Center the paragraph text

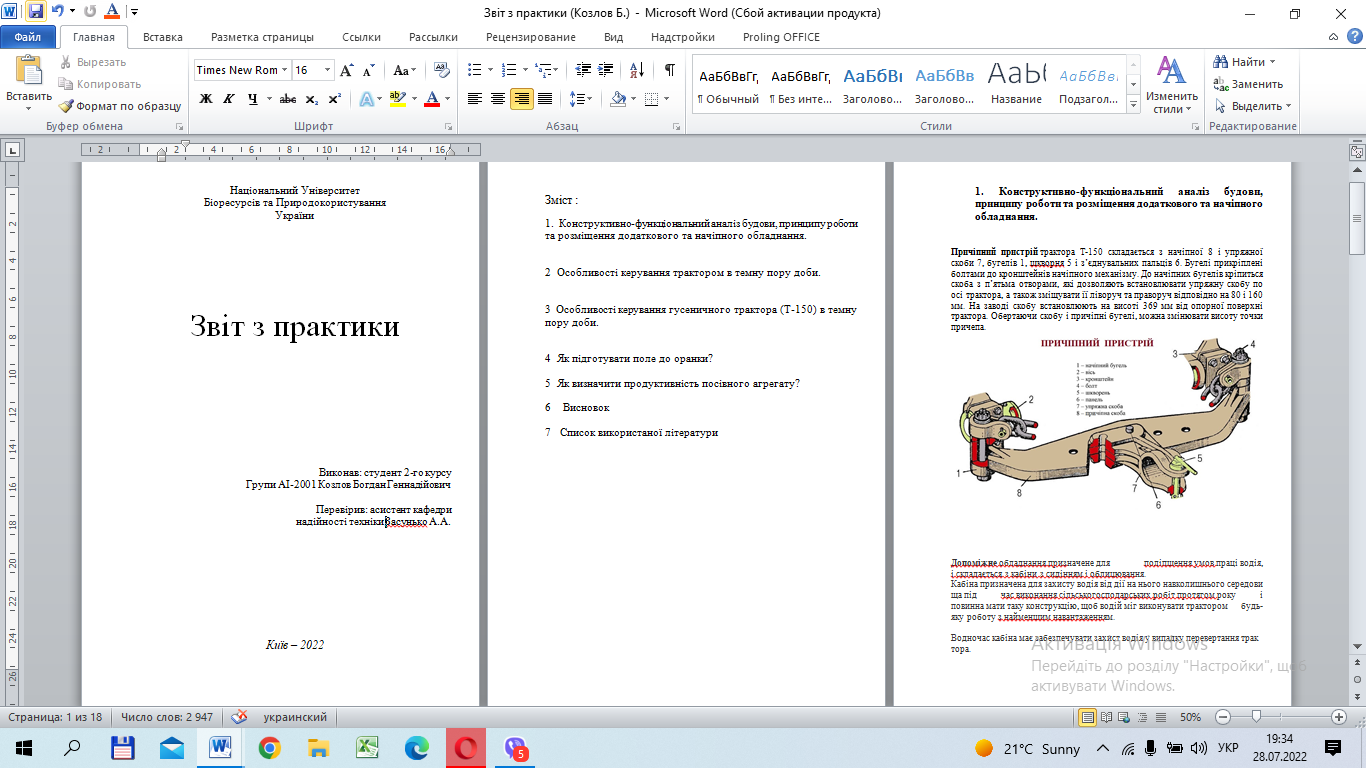[x=498, y=99]
